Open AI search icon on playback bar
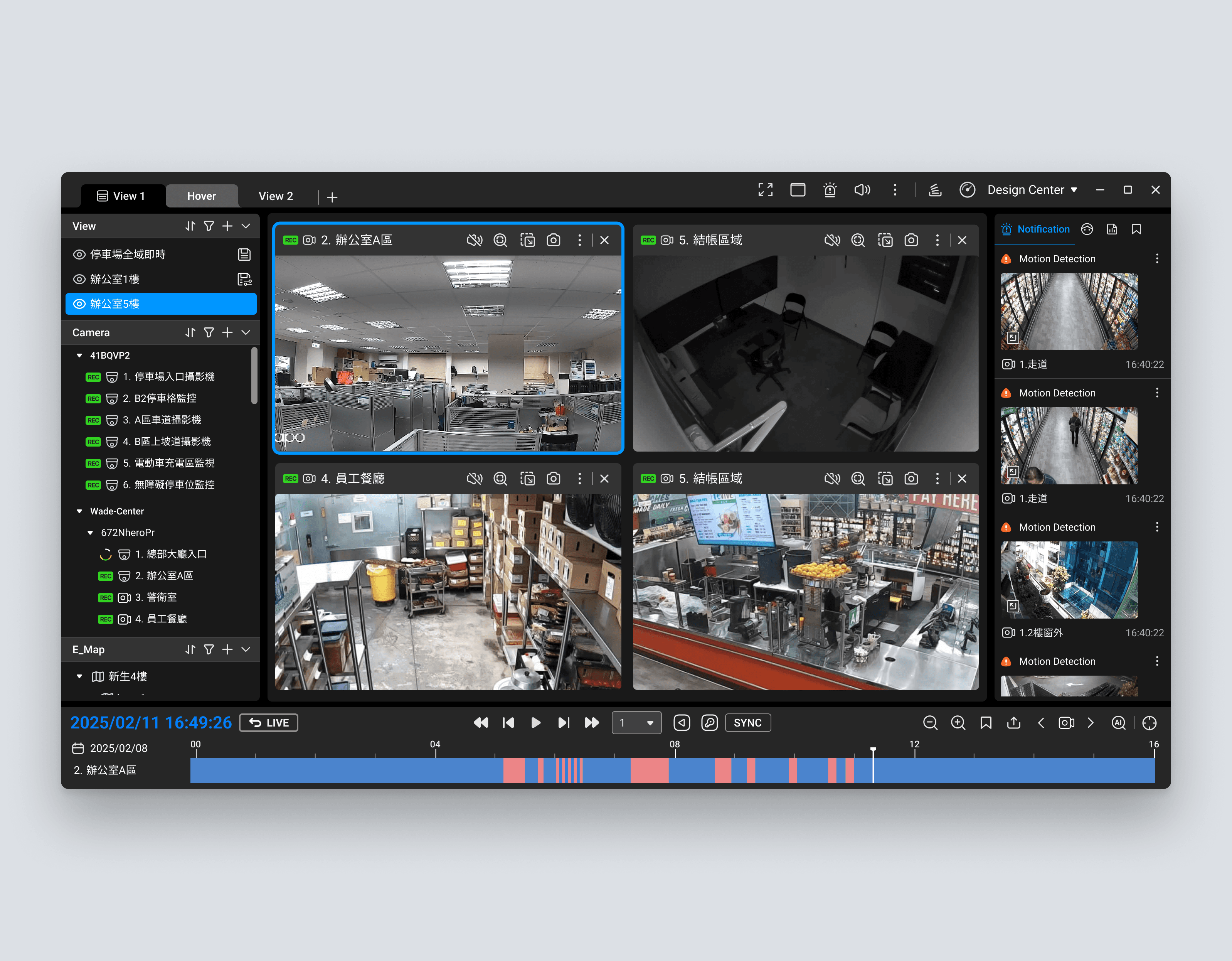The height and width of the screenshot is (961, 1232). 1118,723
